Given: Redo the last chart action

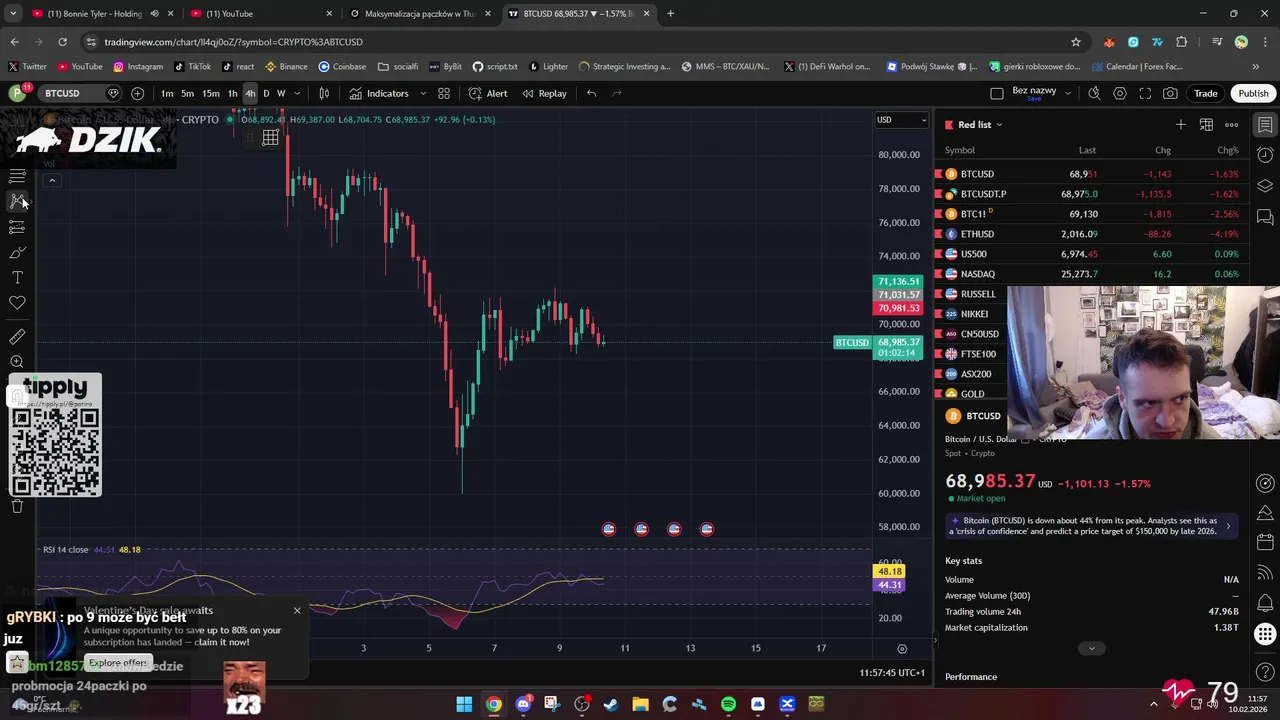Looking at the screenshot, I should [x=617, y=93].
